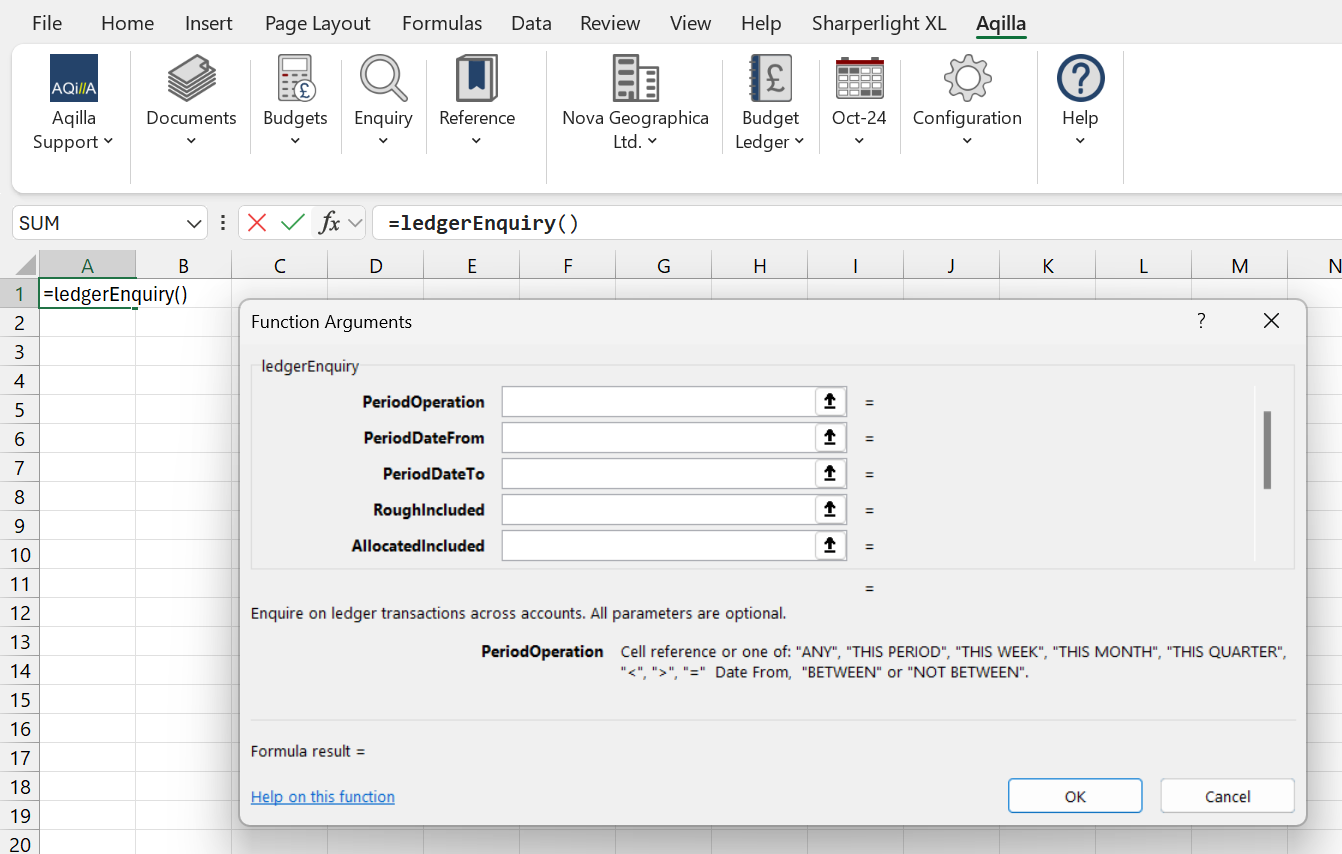Viewport: 1342px width, 854px height.
Task: Open the Configuration gear menu
Action: [x=967, y=80]
